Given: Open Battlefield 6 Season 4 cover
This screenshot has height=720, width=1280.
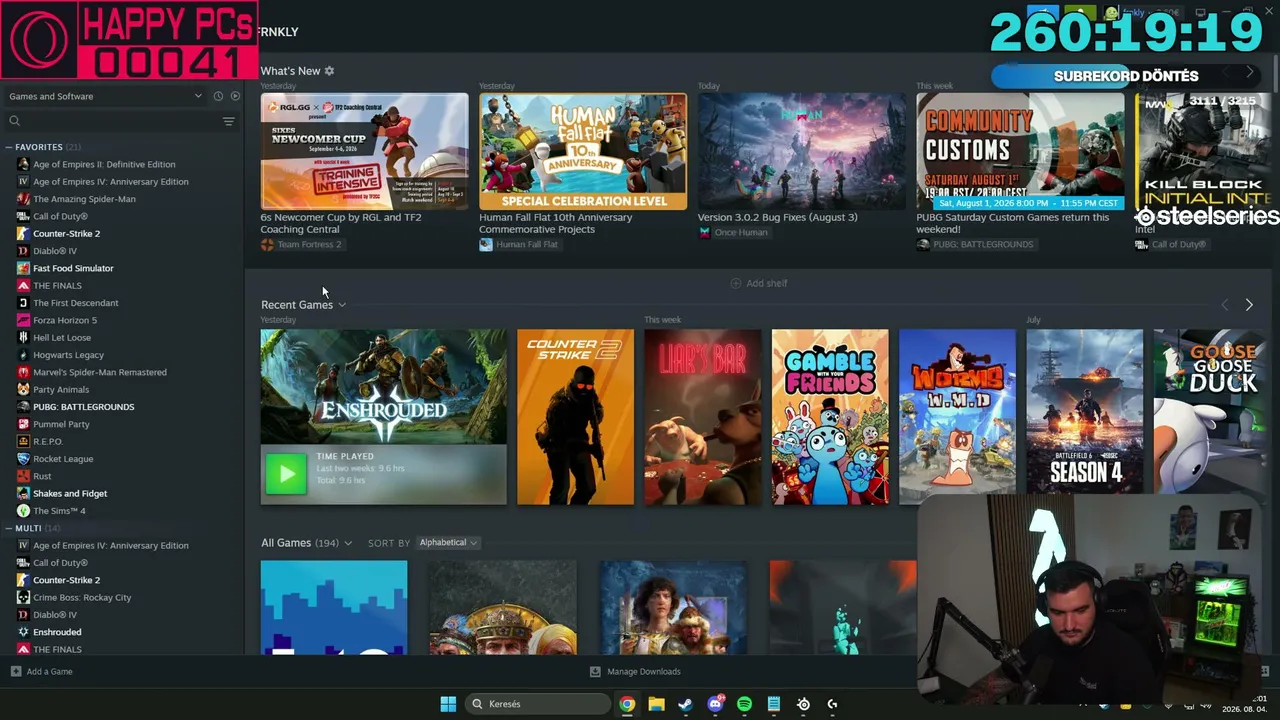Looking at the screenshot, I should (x=1085, y=412).
